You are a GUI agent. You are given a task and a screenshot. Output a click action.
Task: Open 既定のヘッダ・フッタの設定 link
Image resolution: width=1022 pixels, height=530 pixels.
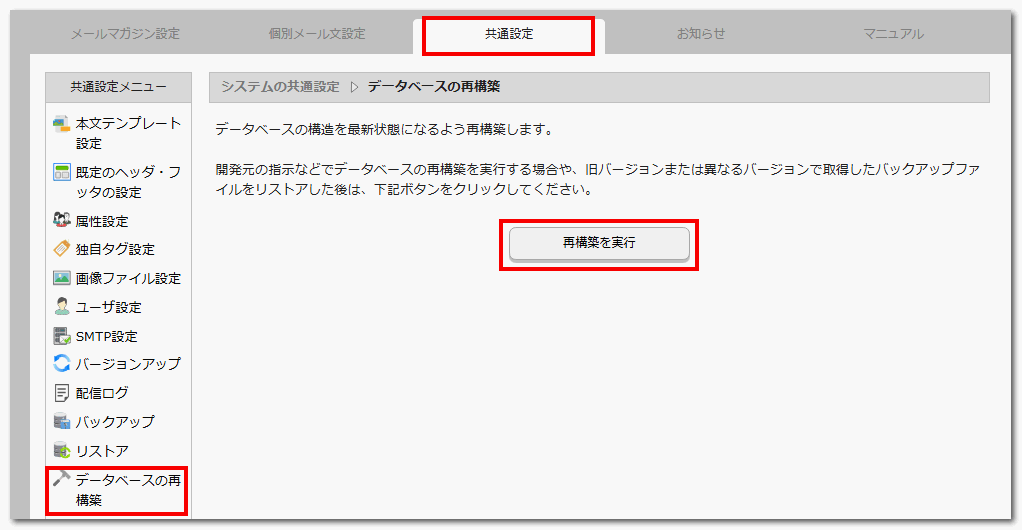tap(128, 182)
